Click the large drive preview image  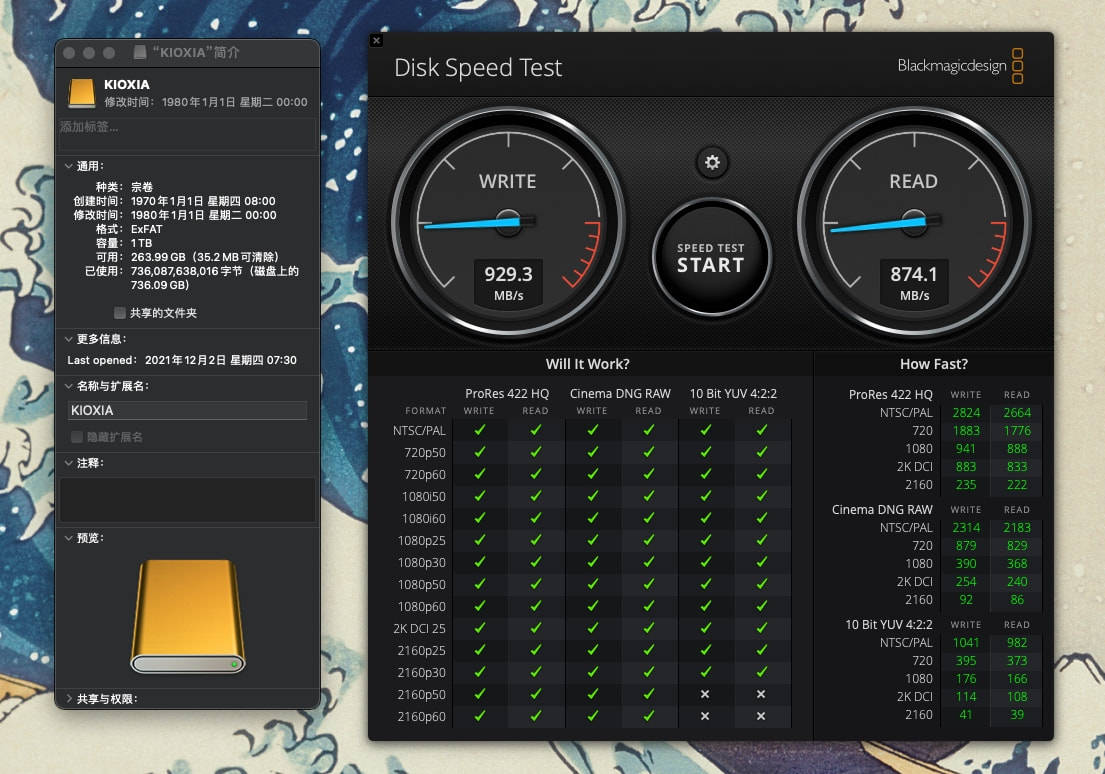(x=188, y=616)
